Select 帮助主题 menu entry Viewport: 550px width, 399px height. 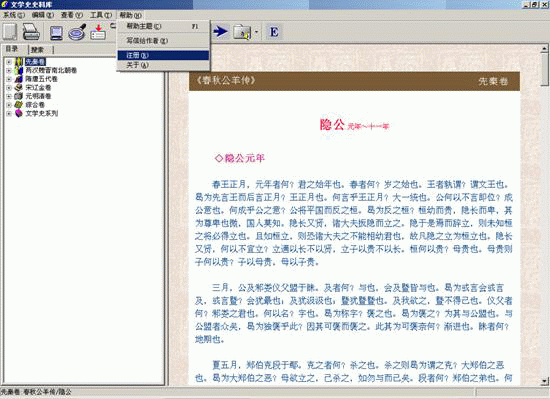point(163,26)
